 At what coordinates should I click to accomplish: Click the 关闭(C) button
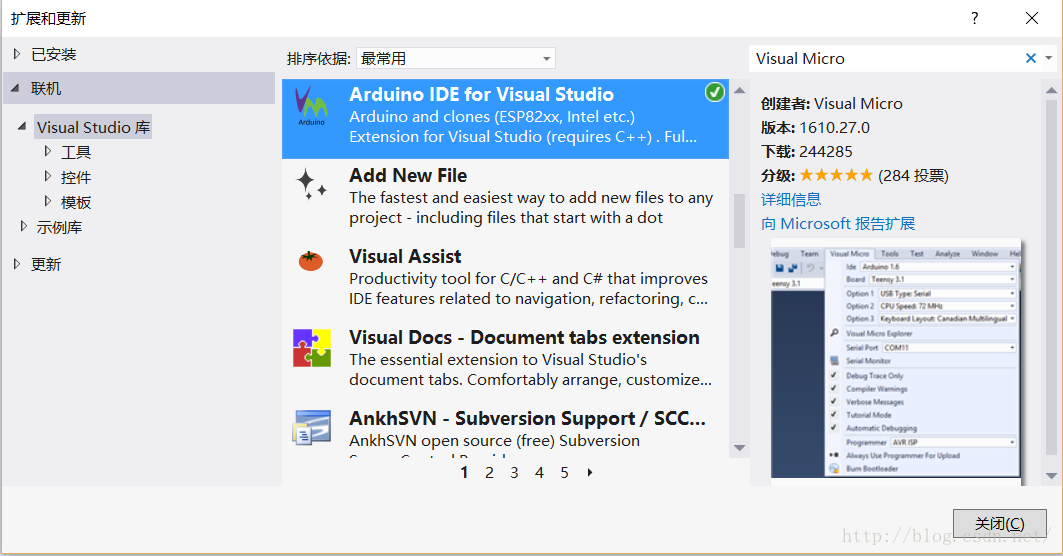[x=1000, y=523]
